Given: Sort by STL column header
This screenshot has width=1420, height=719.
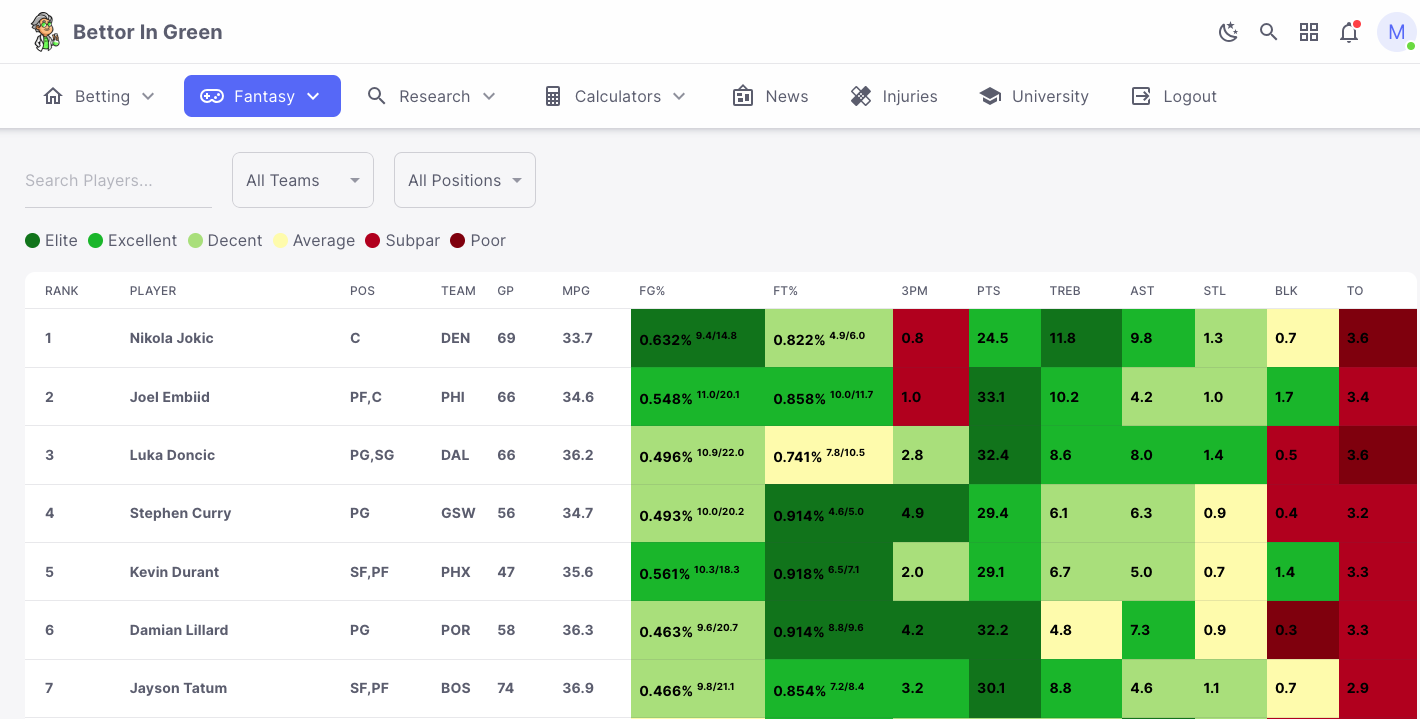Looking at the screenshot, I should click(1214, 291).
